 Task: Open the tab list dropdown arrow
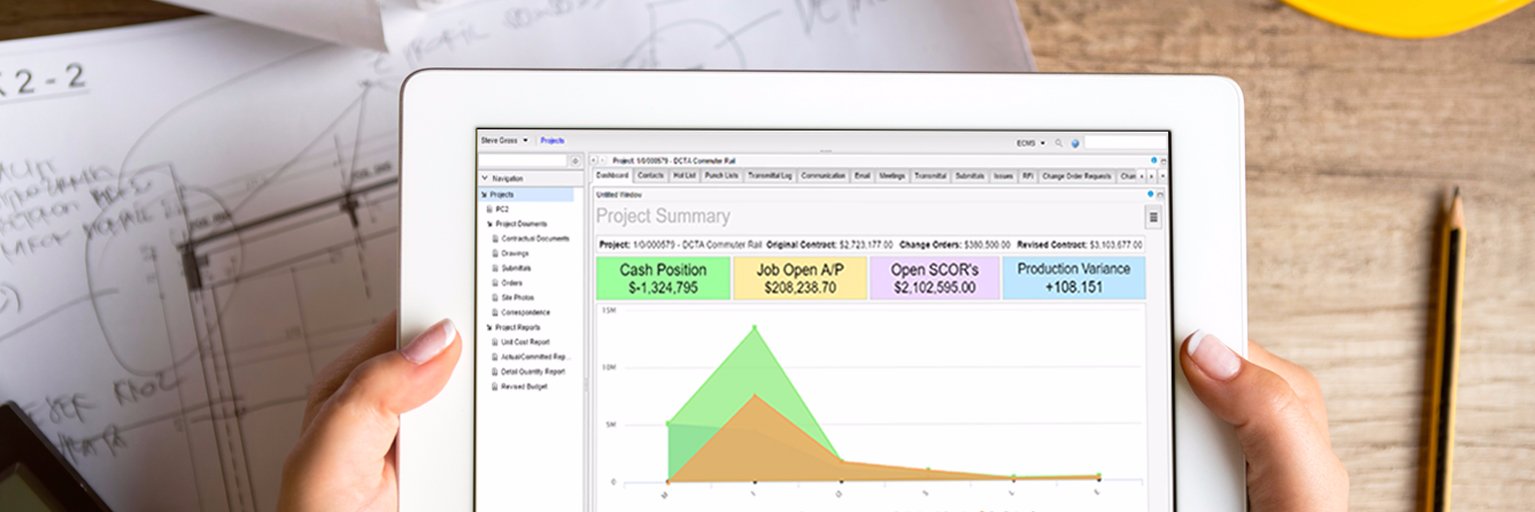click(x=1162, y=176)
